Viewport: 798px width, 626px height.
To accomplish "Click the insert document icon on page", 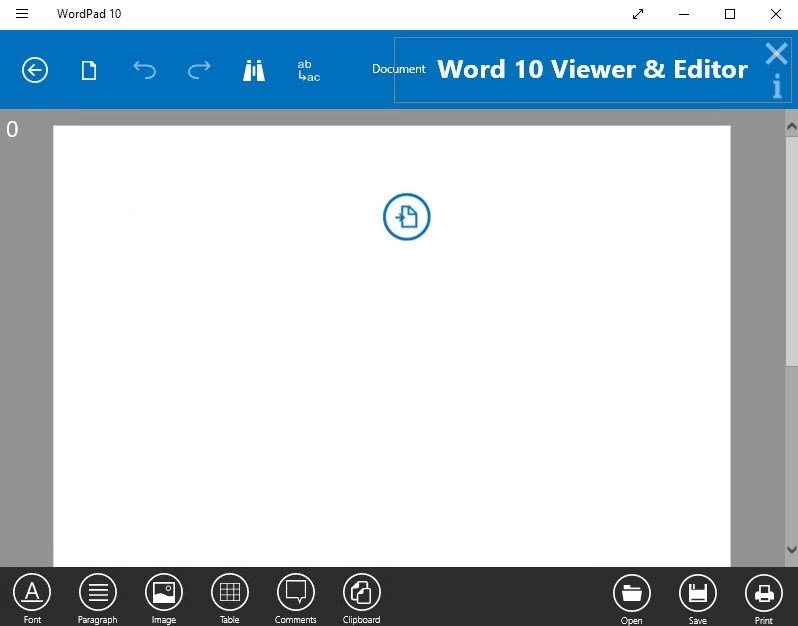I will (x=407, y=217).
